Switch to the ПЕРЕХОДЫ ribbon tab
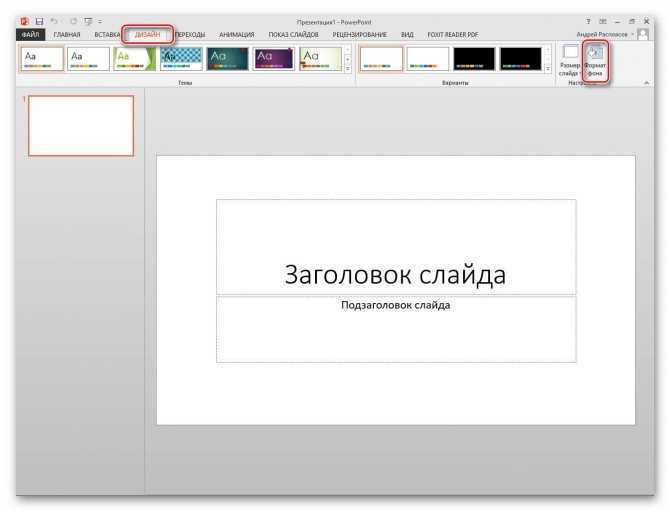This screenshot has width=670, height=512. [x=190, y=35]
